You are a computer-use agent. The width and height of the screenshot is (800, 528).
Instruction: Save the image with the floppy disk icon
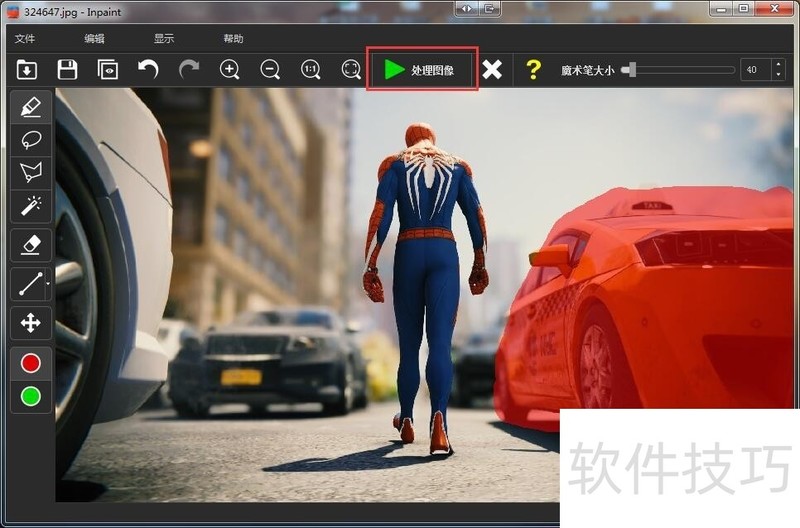click(x=67, y=70)
